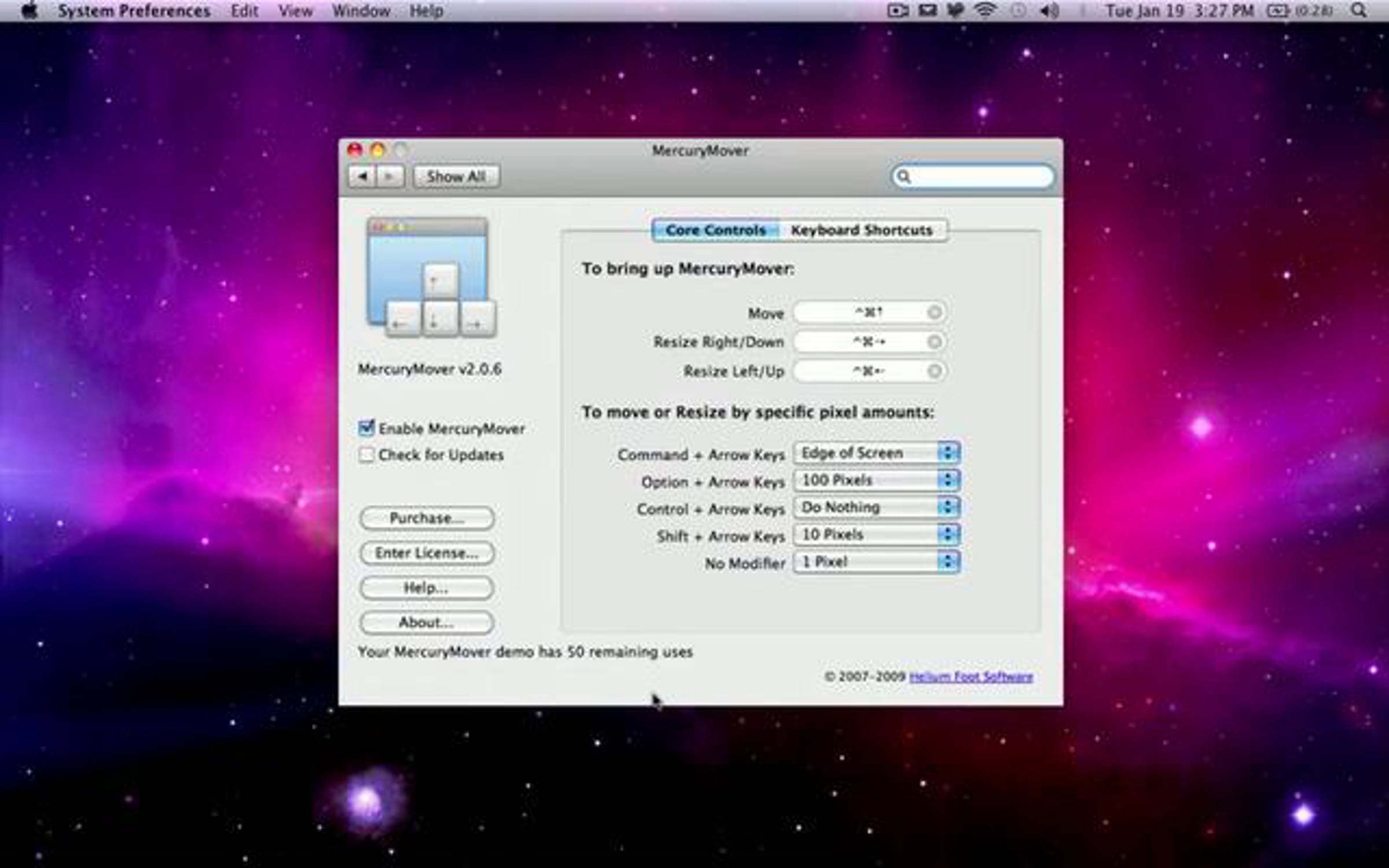The height and width of the screenshot is (868, 1389).
Task: Go back with the left arrow button
Action: (x=362, y=176)
